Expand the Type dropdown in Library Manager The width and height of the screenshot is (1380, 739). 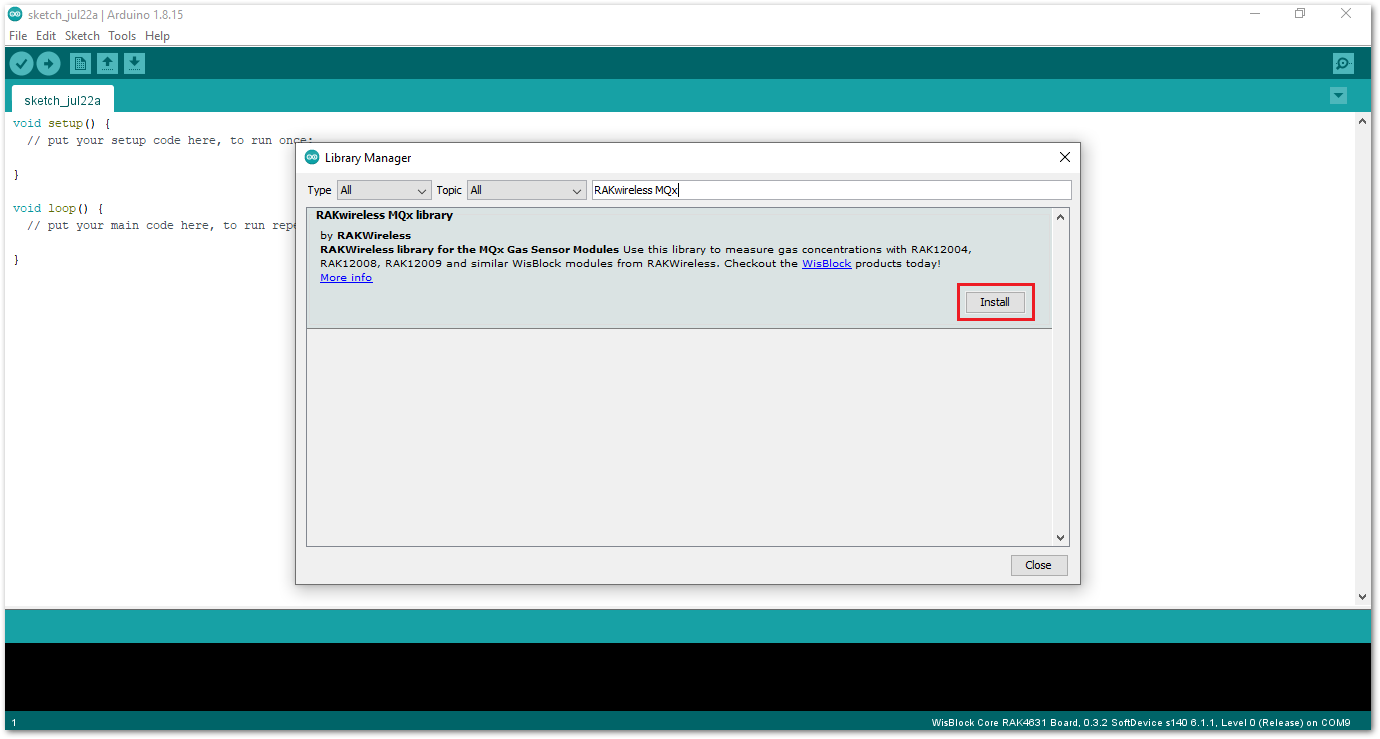click(384, 190)
